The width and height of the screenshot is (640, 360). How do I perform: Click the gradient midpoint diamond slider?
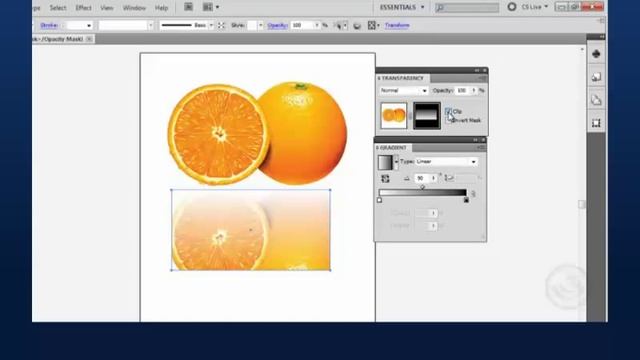(x=423, y=187)
